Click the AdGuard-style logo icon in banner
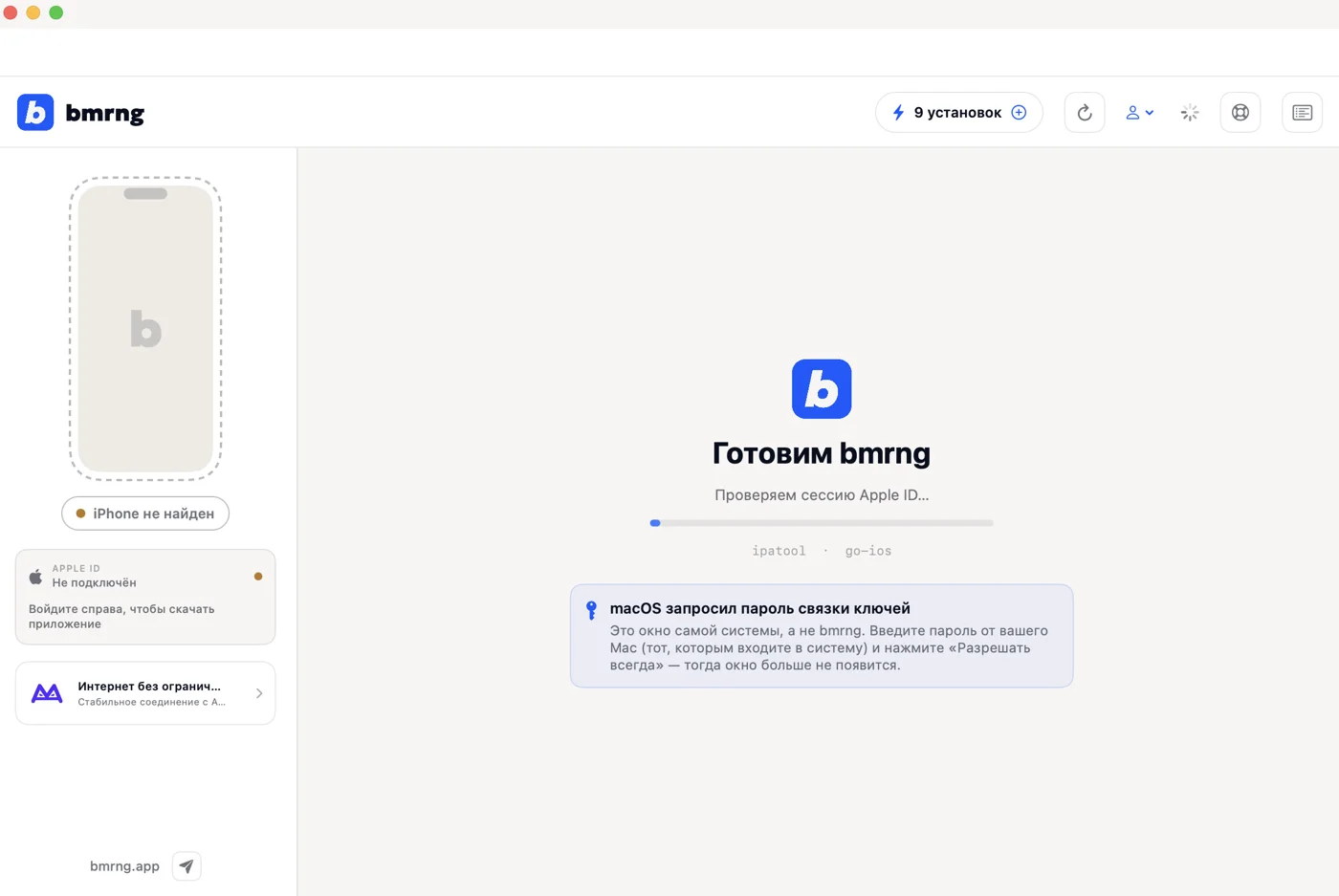 [47, 693]
